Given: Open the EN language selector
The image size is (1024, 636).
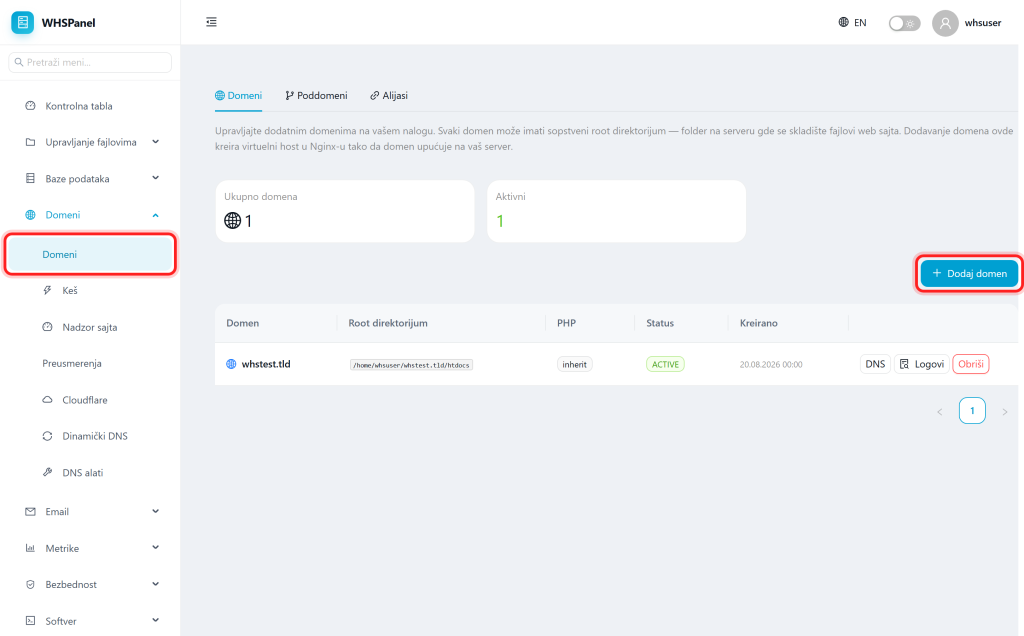Looking at the screenshot, I should tap(853, 22).
